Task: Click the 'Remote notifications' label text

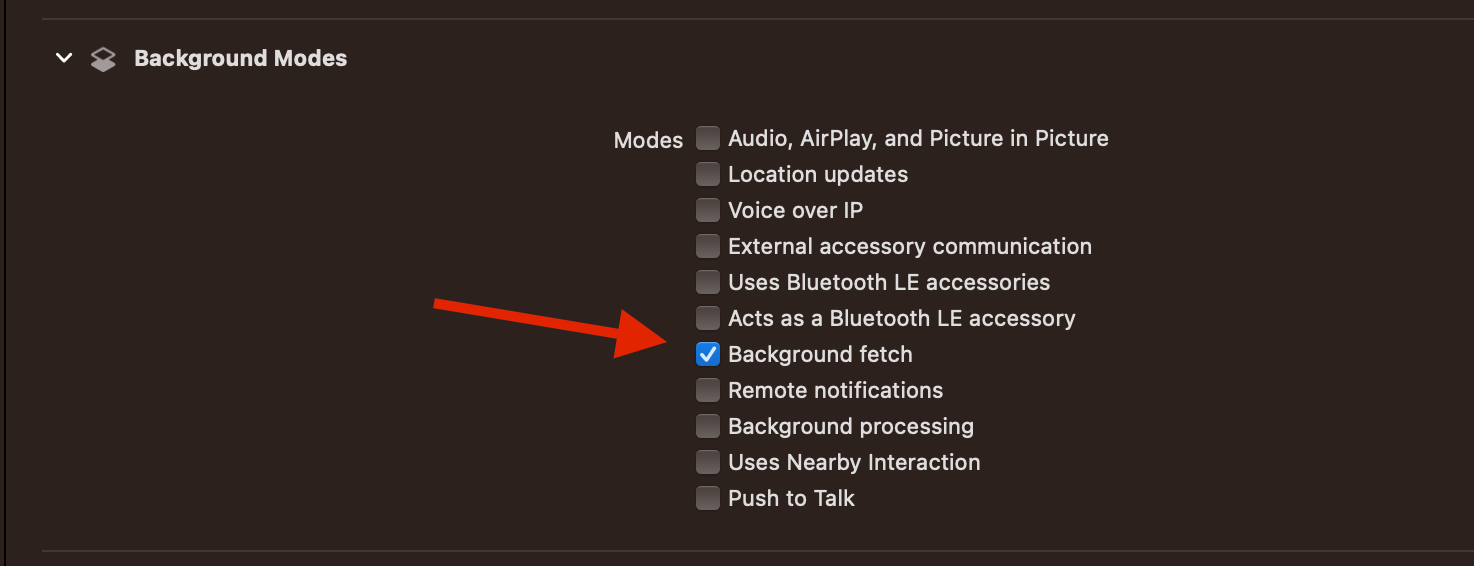Action: [x=836, y=390]
